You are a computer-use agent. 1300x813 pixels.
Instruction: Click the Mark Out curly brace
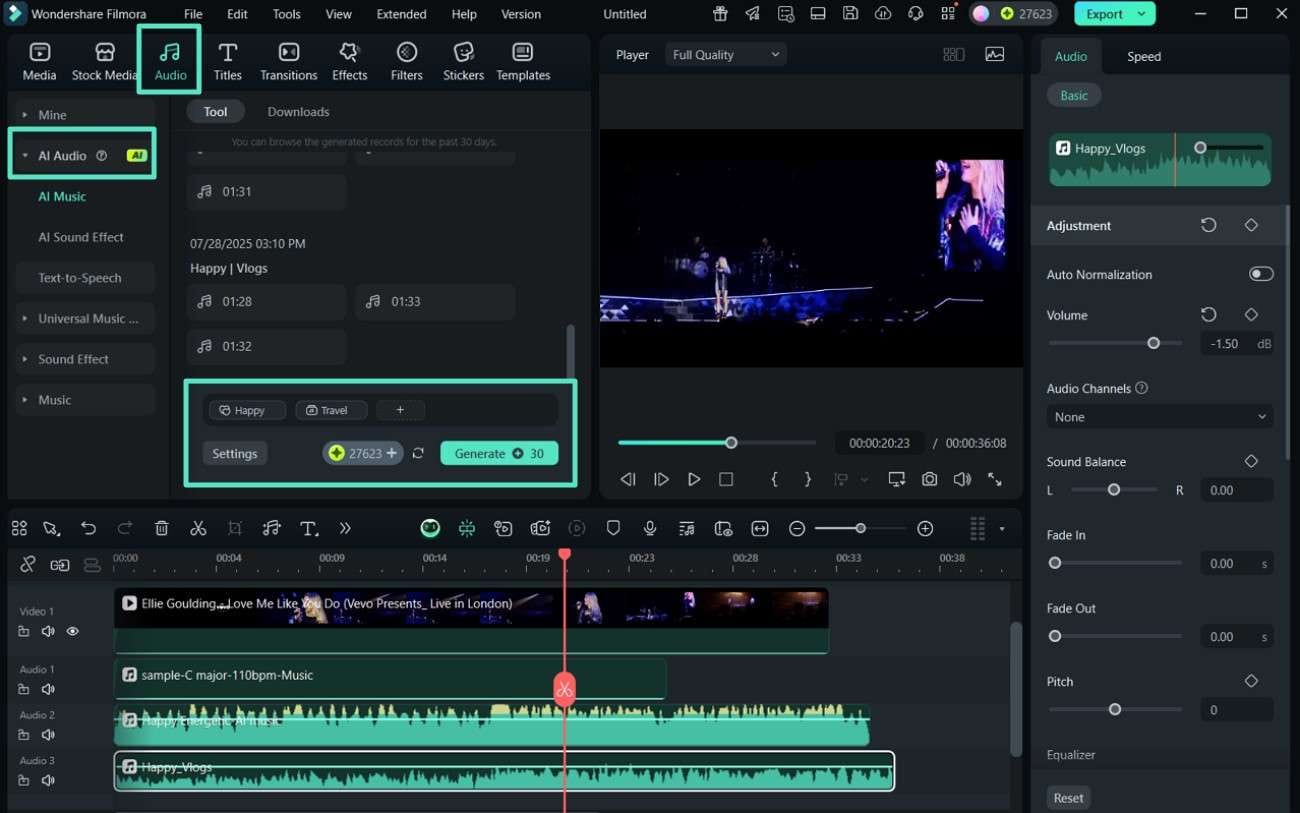click(x=807, y=479)
